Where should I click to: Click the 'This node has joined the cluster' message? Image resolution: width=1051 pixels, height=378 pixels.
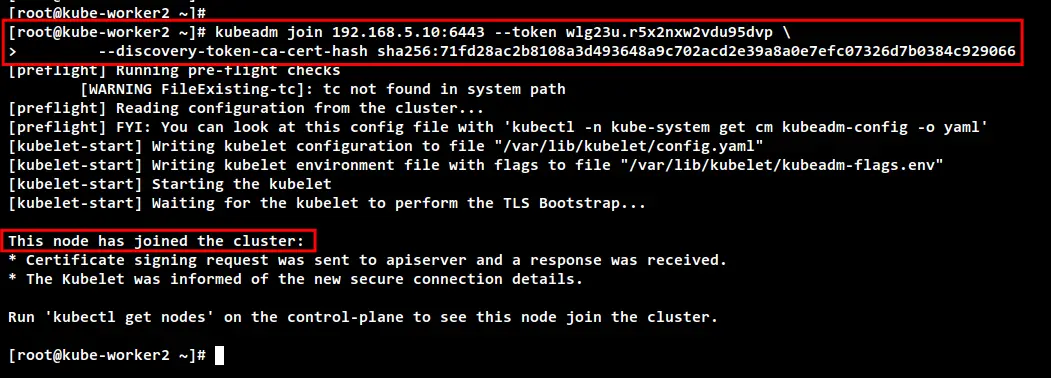point(156,241)
